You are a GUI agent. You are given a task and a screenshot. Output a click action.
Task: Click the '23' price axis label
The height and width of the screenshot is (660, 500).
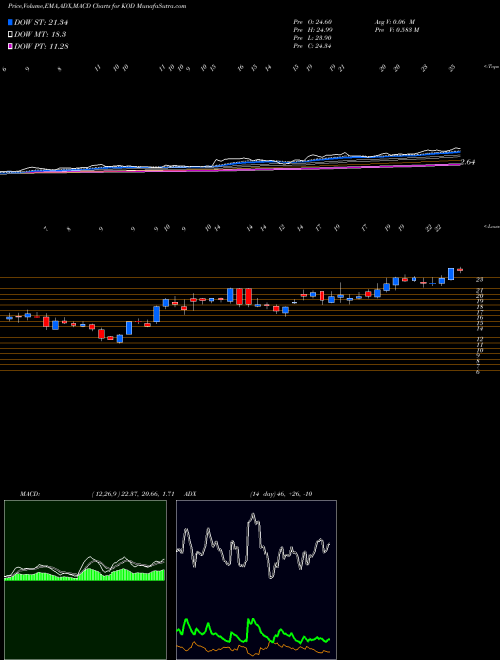click(479, 279)
